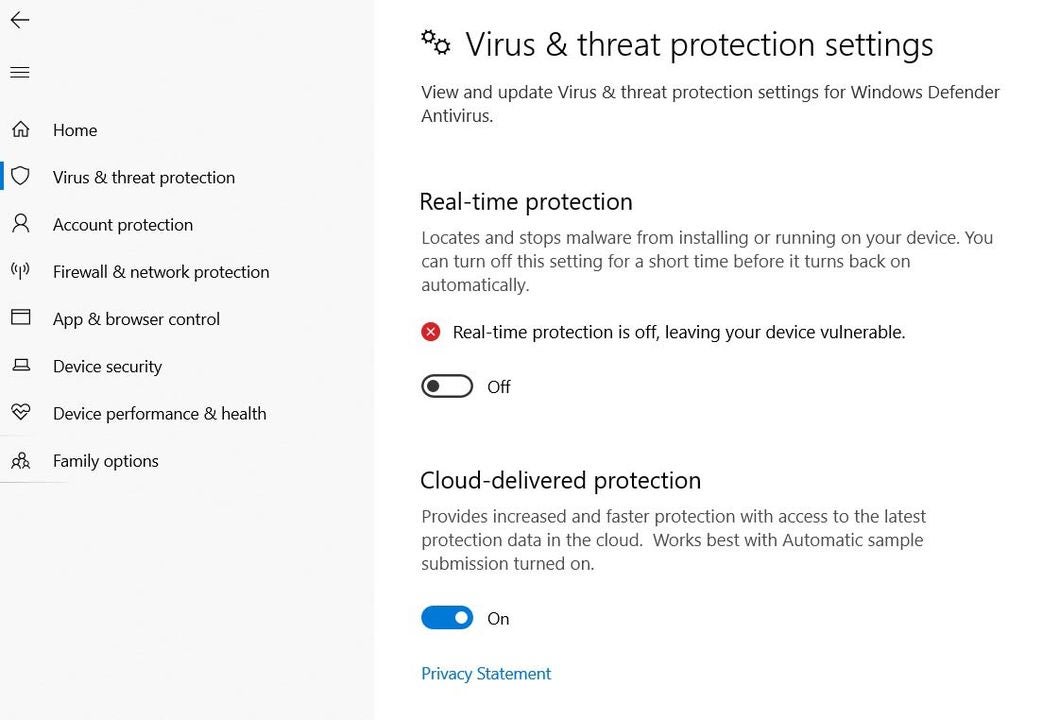
Task: Click the Account protection person icon
Action: (x=21, y=224)
